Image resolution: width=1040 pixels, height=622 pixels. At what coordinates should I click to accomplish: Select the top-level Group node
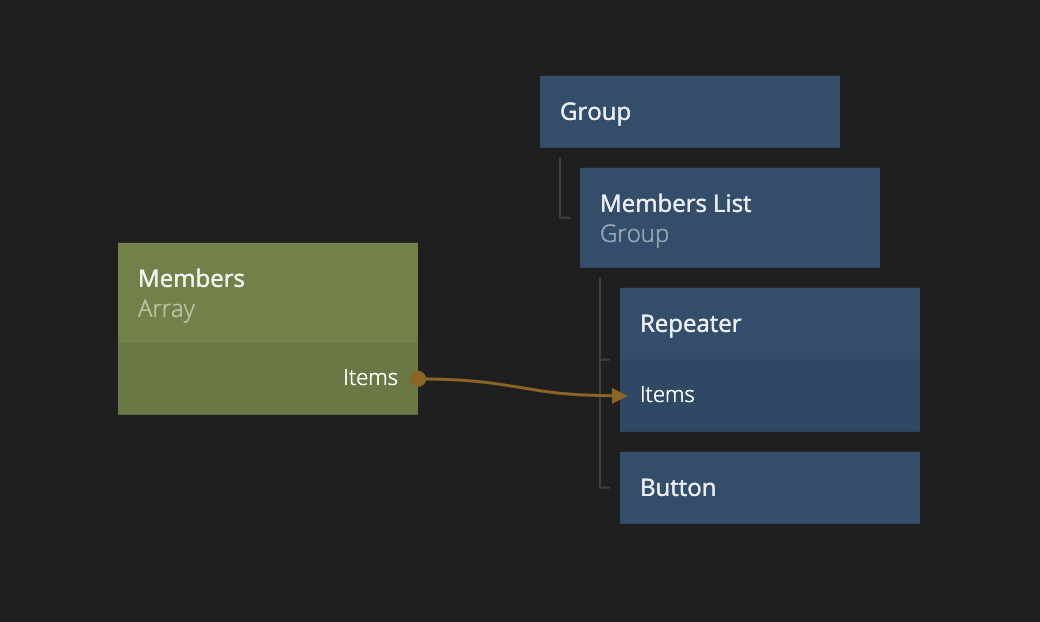[x=689, y=112]
